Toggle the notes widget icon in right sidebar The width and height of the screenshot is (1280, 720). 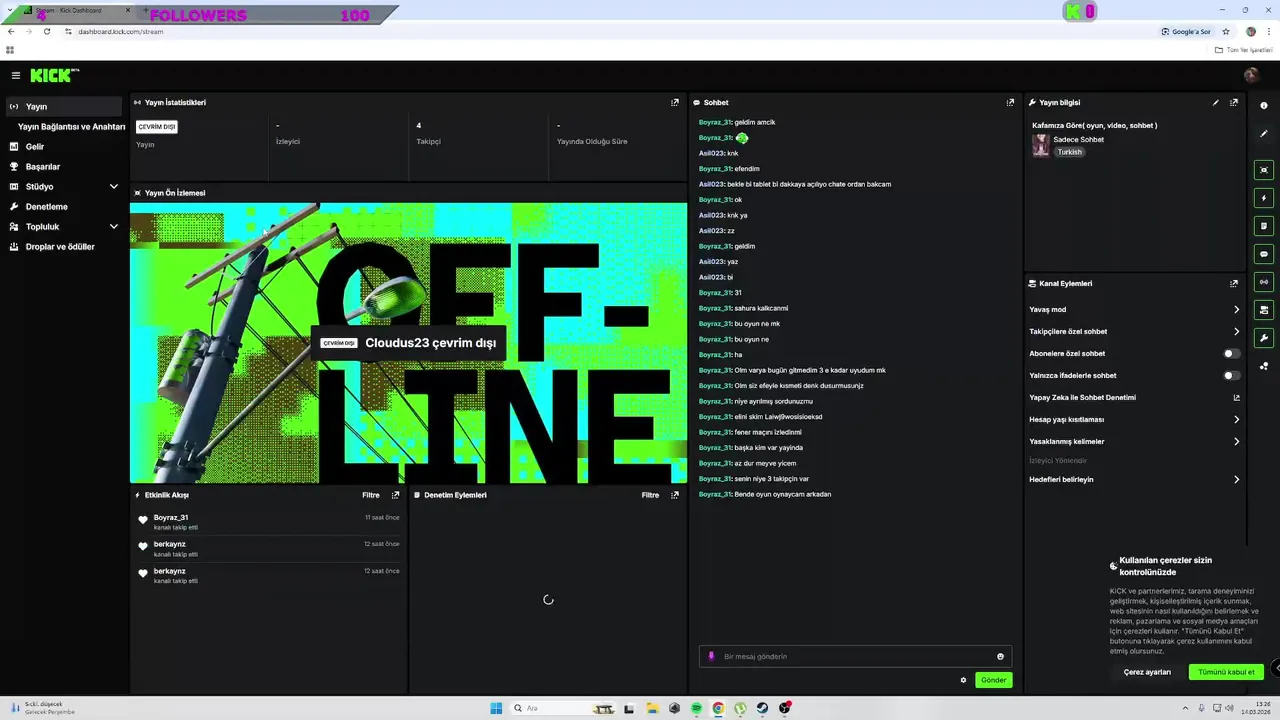[1264, 226]
